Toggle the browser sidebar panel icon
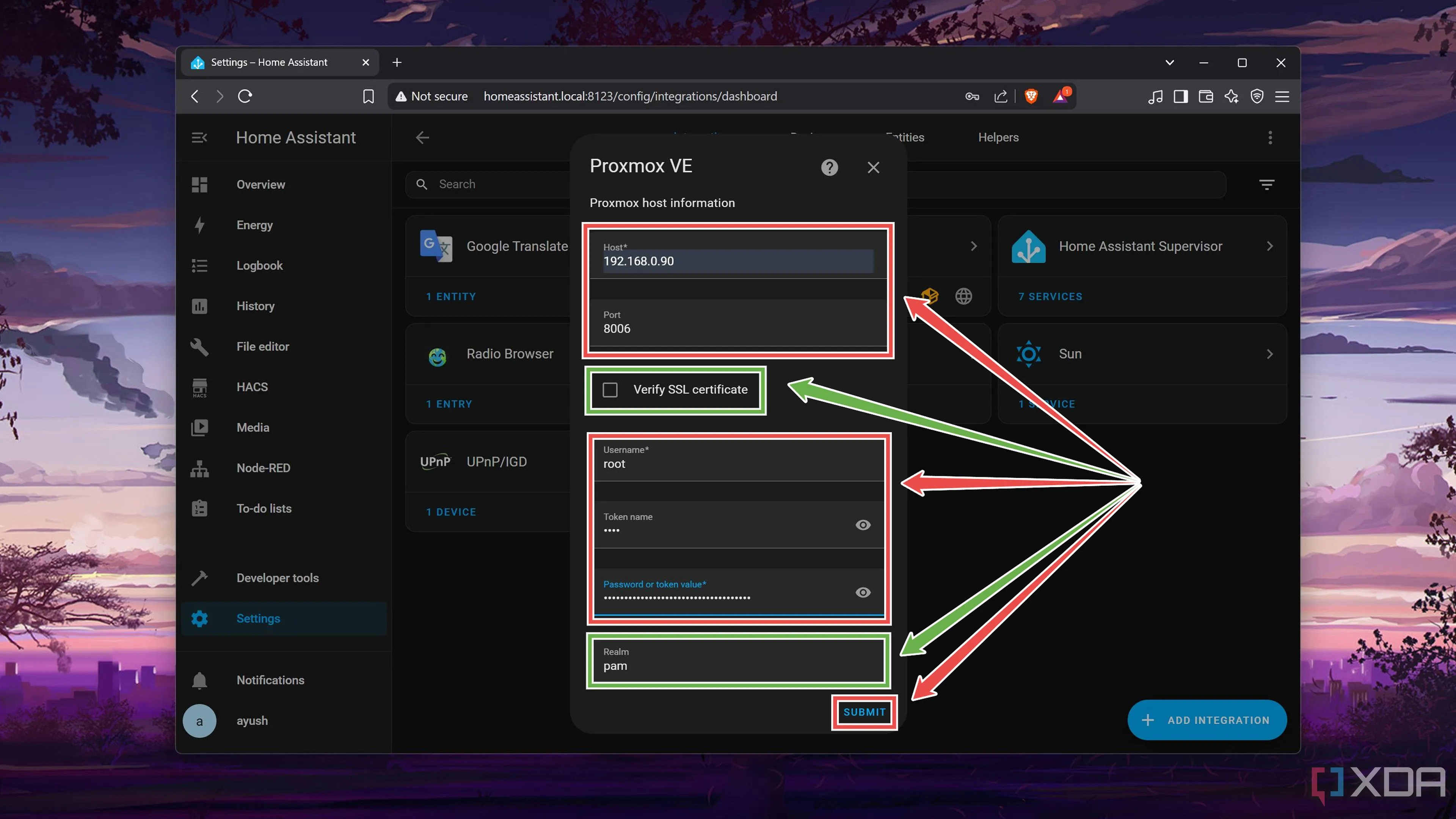The width and height of the screenshot is (1456, 819). tap(1180, 96)
